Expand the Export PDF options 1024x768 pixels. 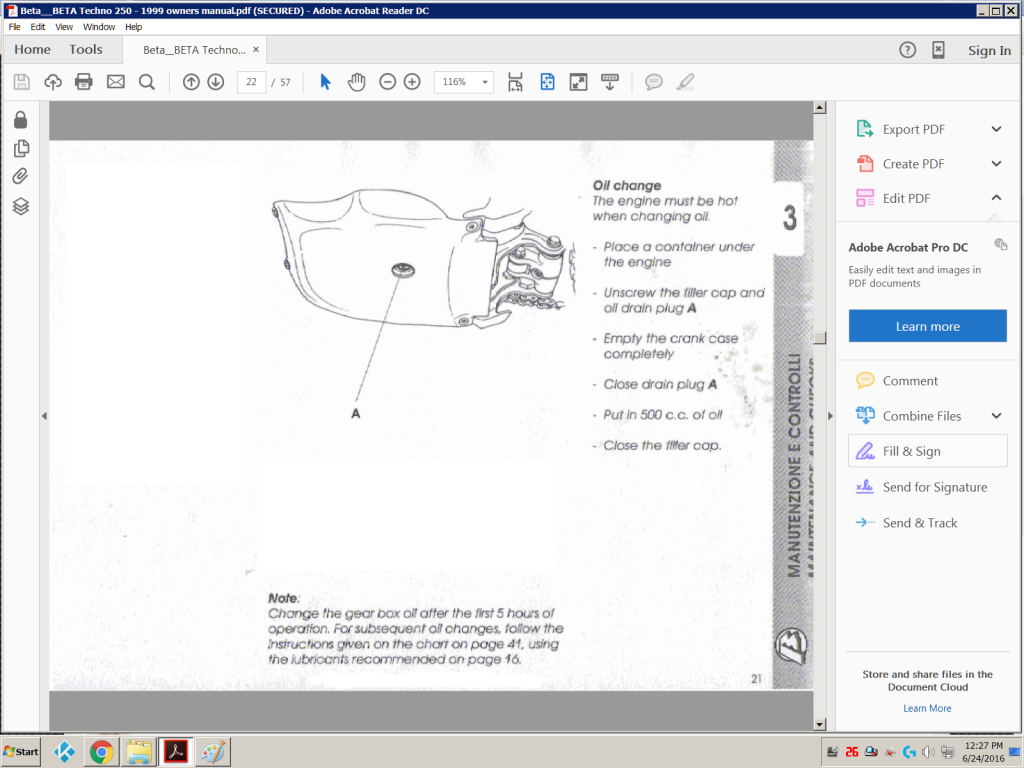click(x=996, y=129)
